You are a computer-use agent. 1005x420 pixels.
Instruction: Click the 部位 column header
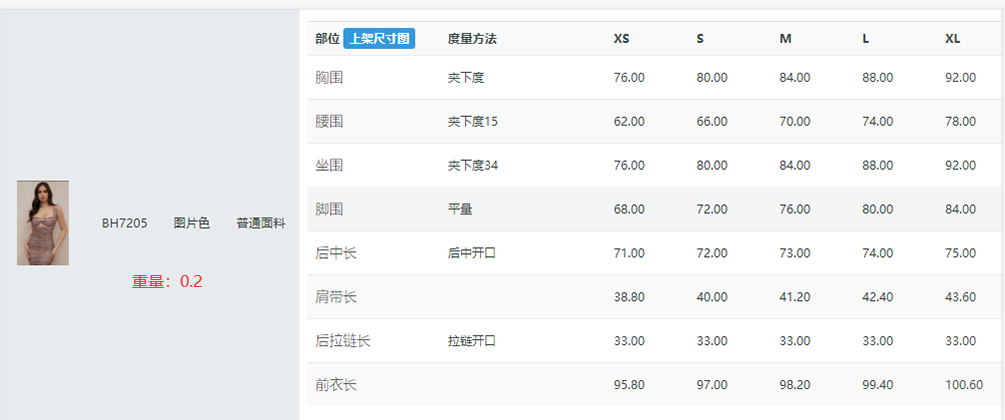click(x=328, y=38)
